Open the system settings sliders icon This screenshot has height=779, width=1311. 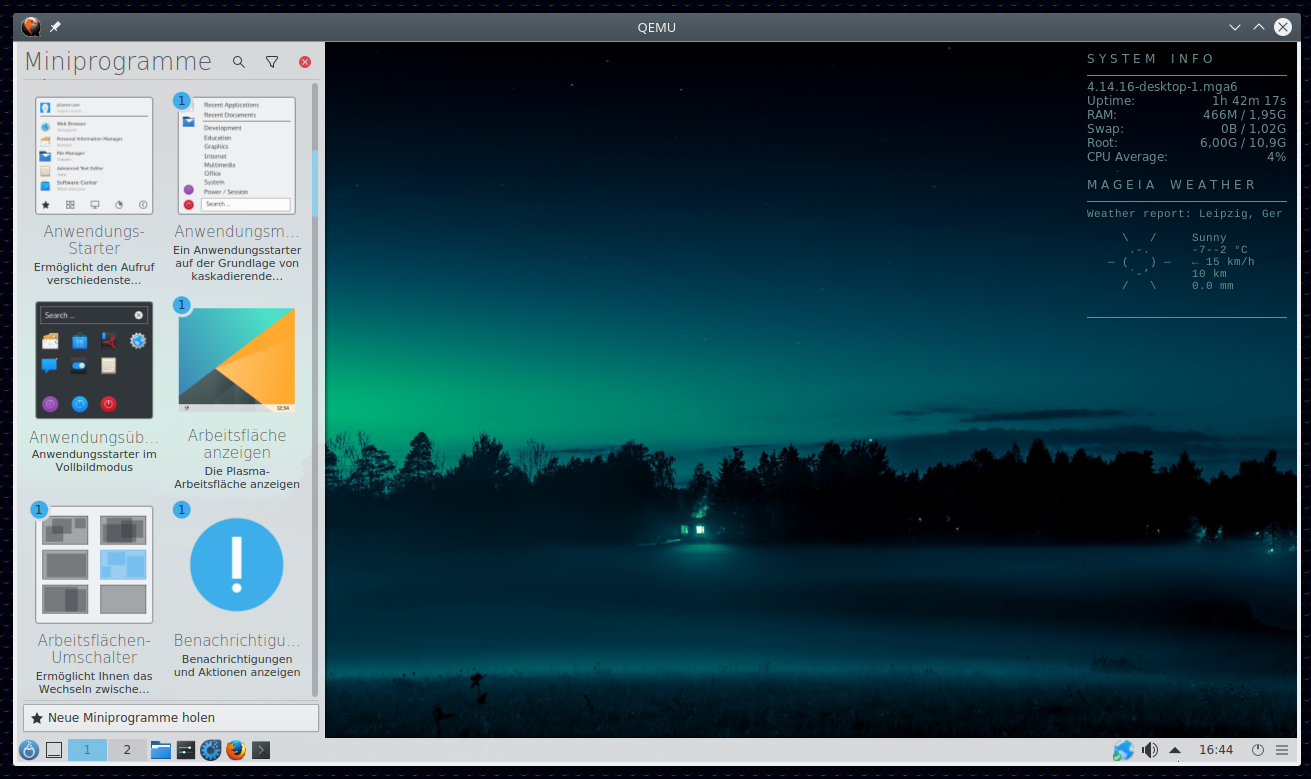(x=186, y=750)
